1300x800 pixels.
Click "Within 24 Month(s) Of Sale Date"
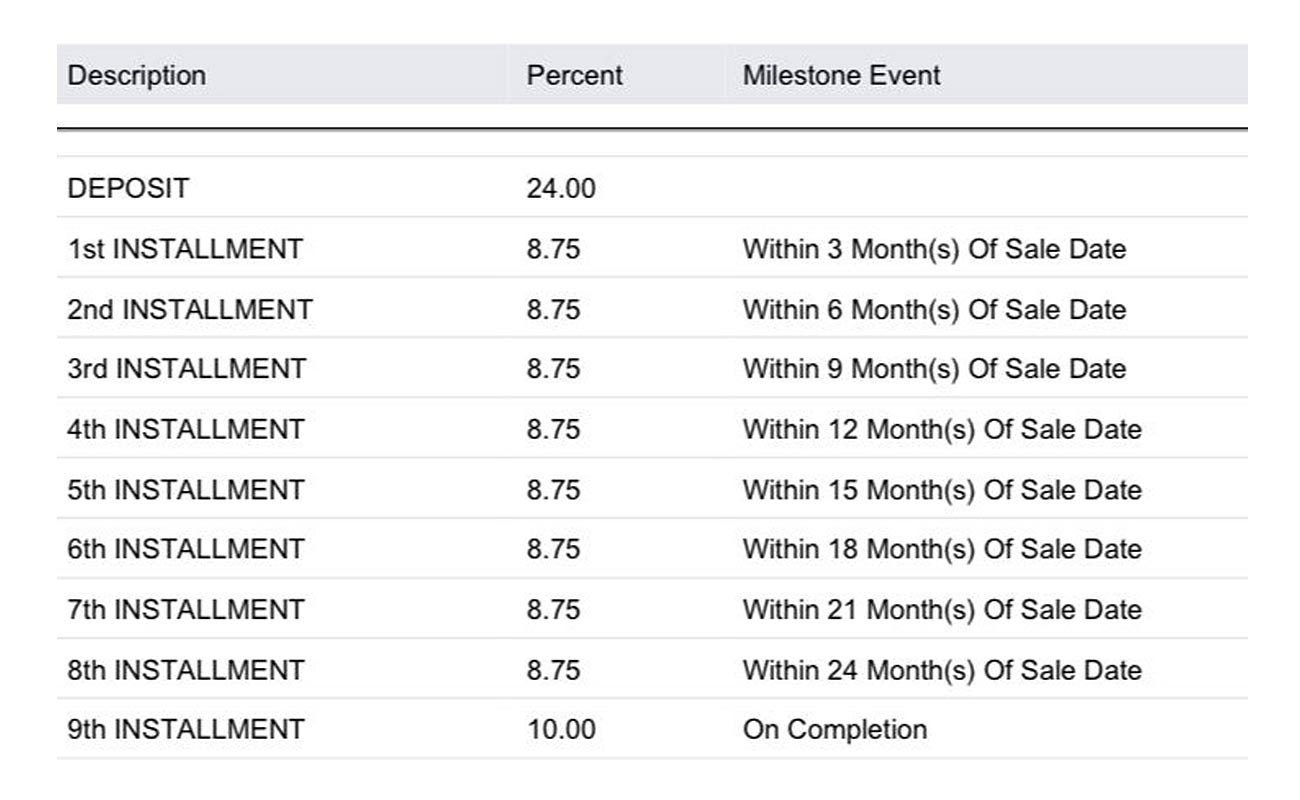(x=941, y=669)
